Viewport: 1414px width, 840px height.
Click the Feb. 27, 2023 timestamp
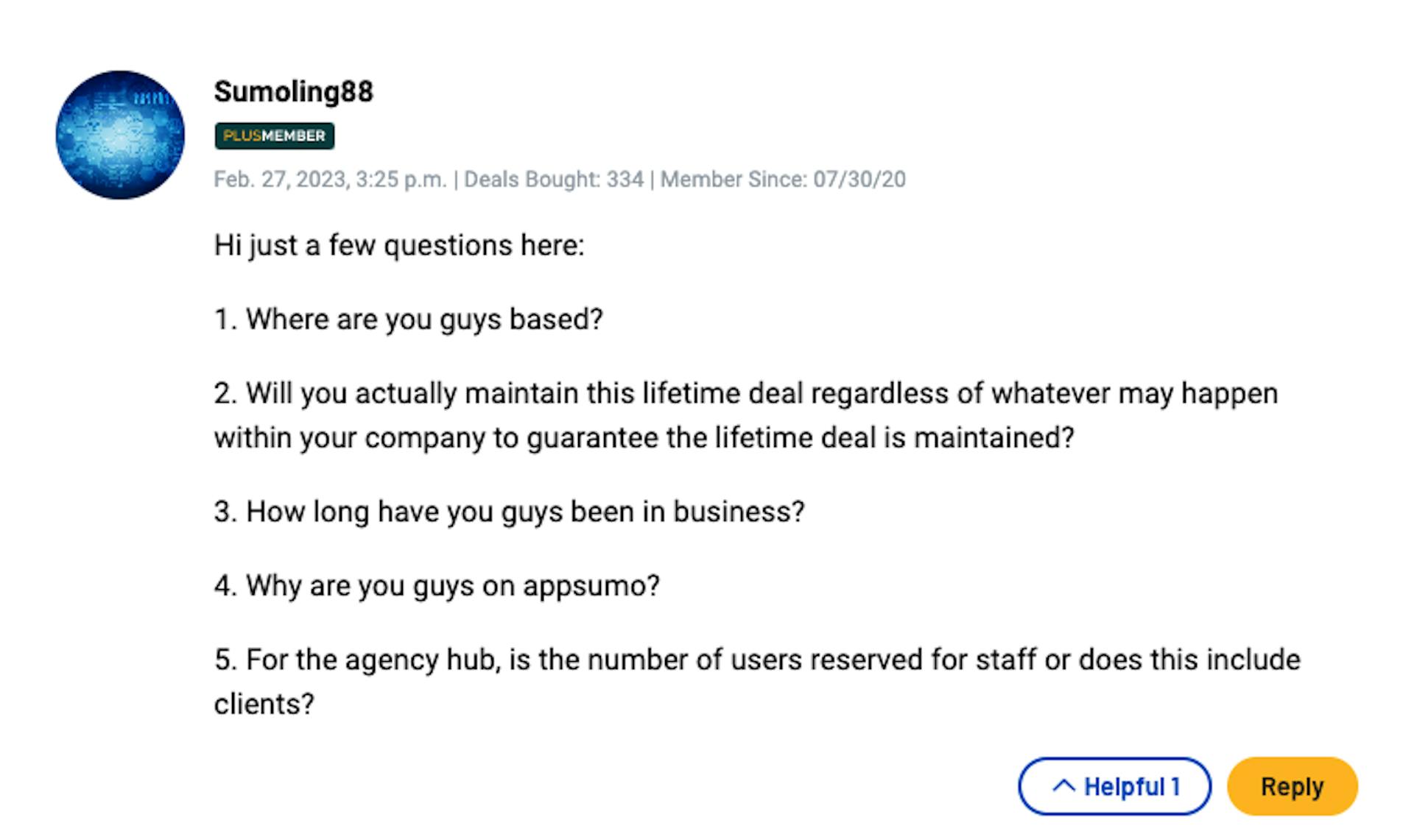(x=330, y=180)
